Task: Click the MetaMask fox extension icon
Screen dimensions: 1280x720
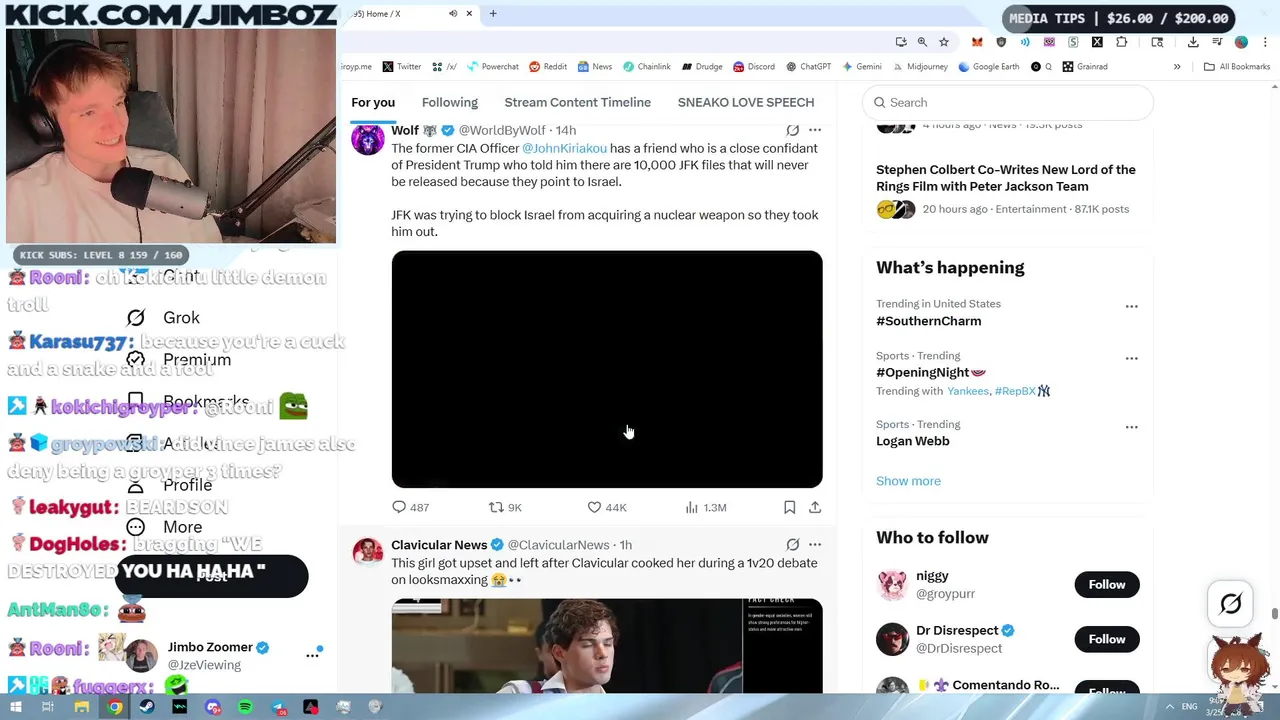Action: 977,42
